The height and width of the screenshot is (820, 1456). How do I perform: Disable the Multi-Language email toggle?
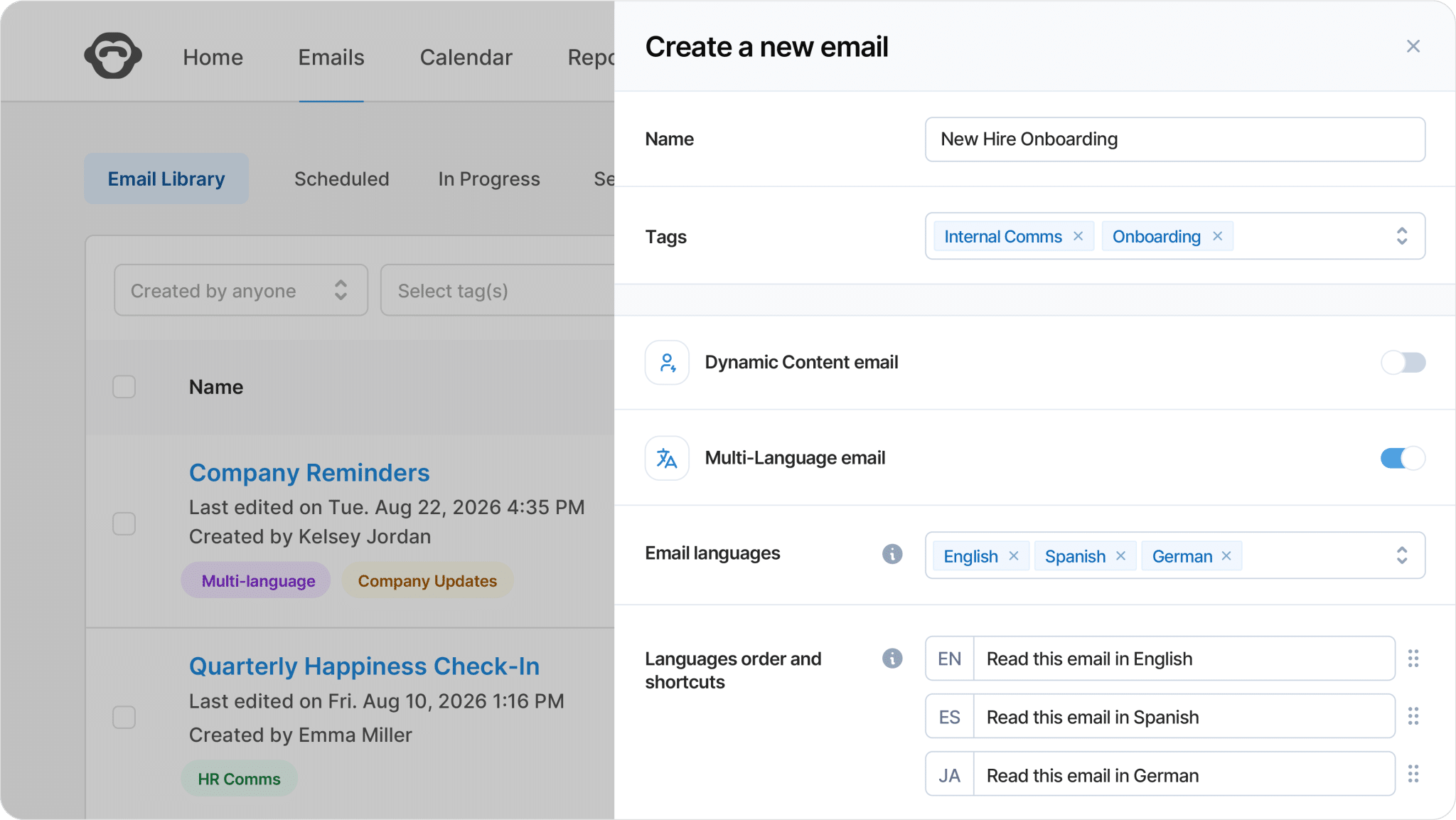[1403, 458]
